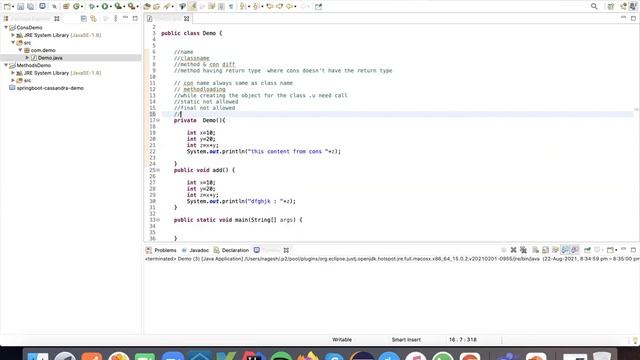Toggle Mark Occurrences highlighter icon
This screenshot has width=640, height=360.
pyautogui.click(x=193, y=6)
